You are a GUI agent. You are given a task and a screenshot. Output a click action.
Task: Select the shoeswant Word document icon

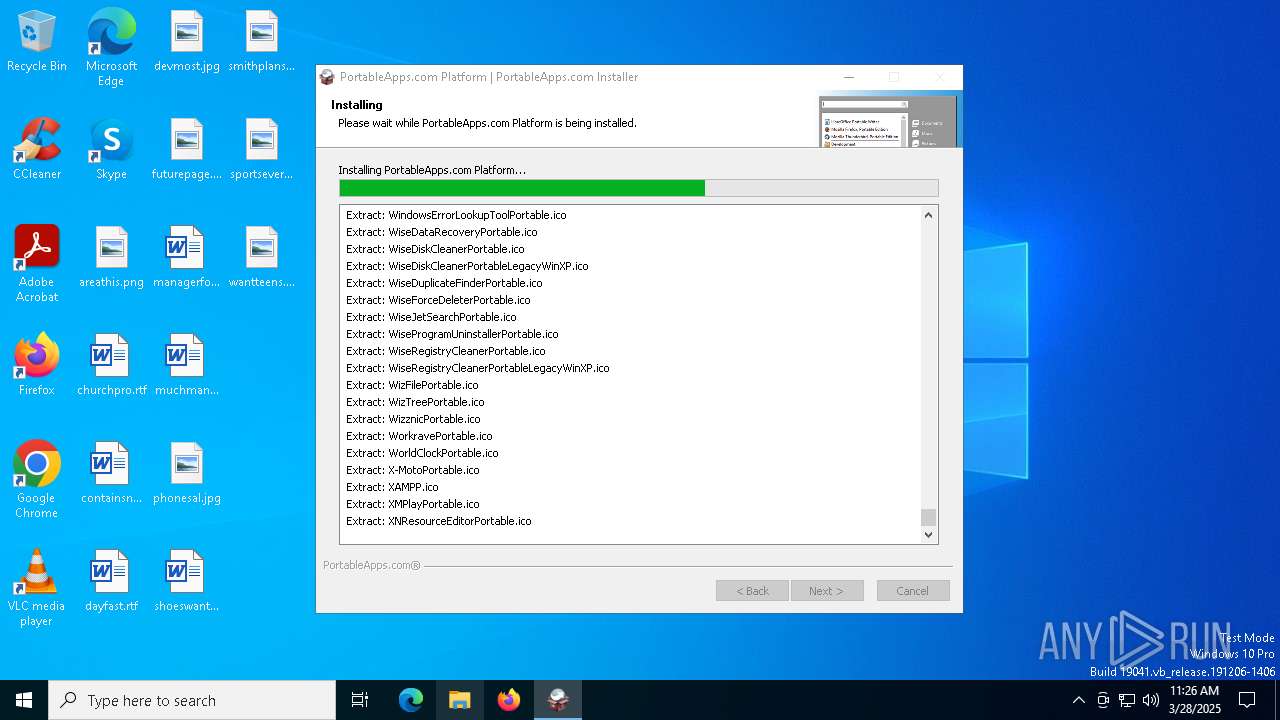[186, 582]
